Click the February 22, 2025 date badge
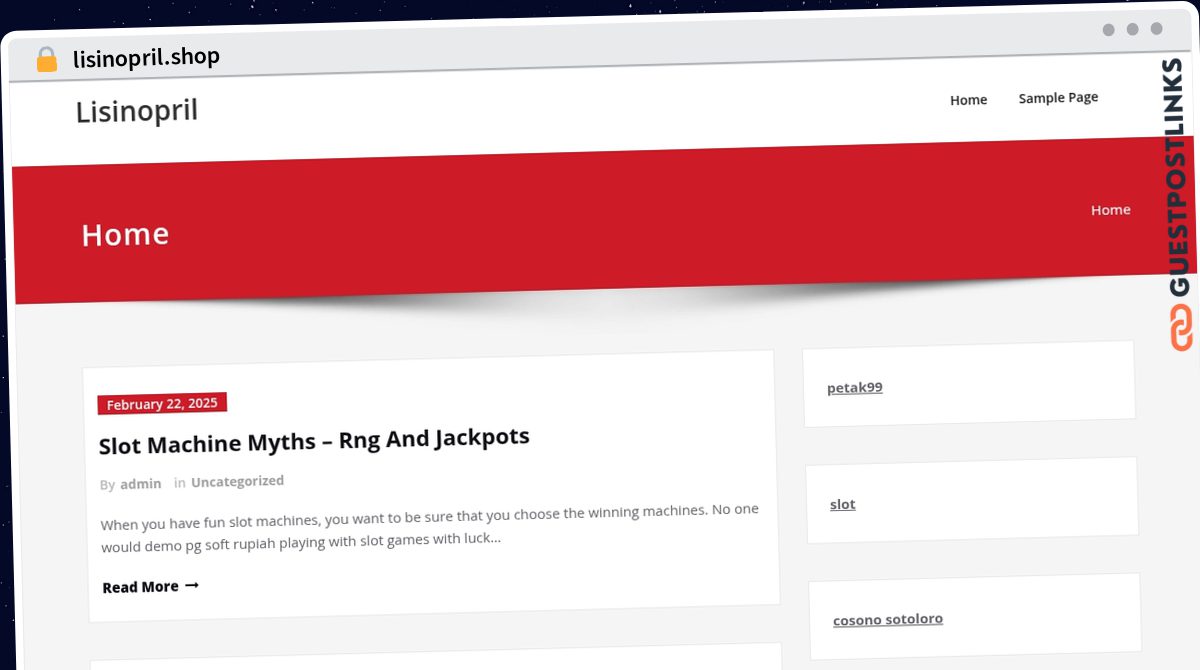The width and height of the screenshot is (1200, 670). coord(162,404)
